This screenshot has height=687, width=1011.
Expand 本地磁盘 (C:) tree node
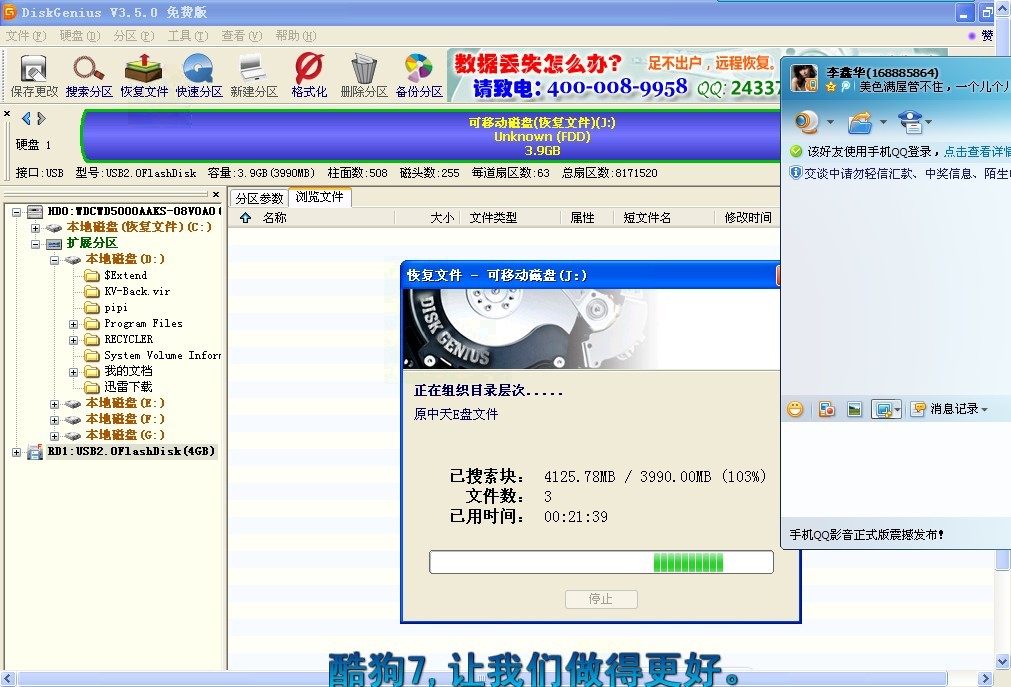click(x=36, y=228)
